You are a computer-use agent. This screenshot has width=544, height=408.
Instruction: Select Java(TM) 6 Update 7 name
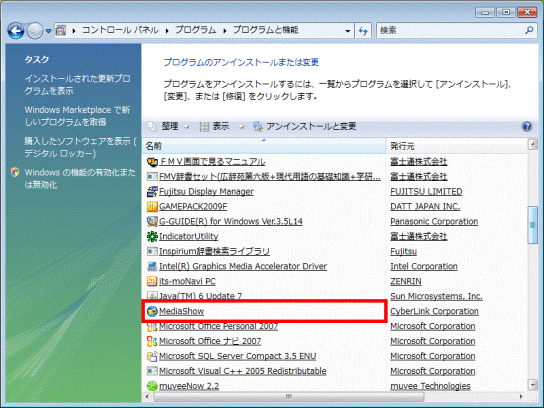200,296
